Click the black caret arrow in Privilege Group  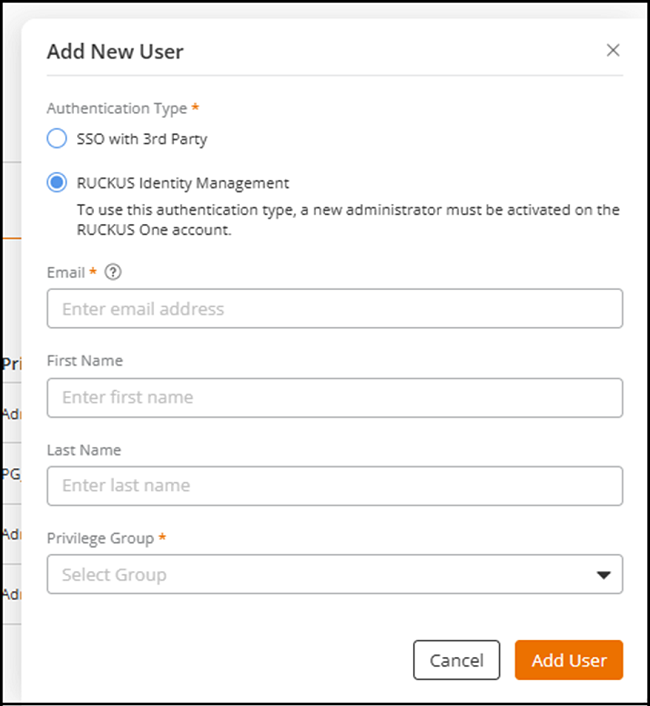point(603,575)
